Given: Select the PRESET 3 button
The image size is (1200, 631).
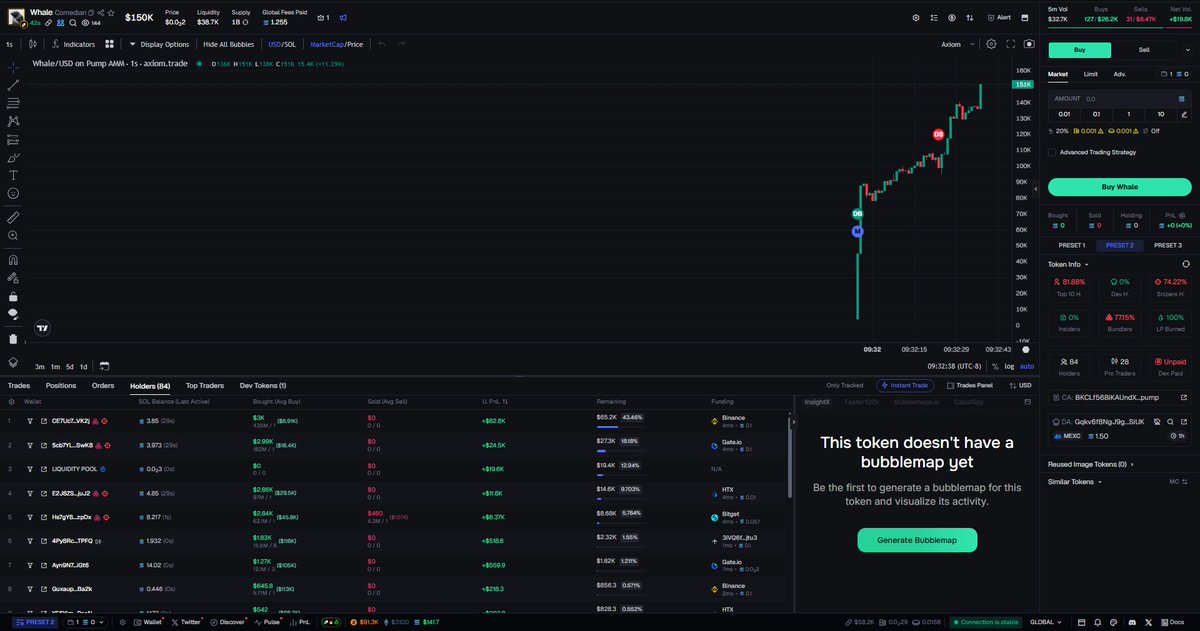Looking at the screenshot, I should pos(1167,245).
